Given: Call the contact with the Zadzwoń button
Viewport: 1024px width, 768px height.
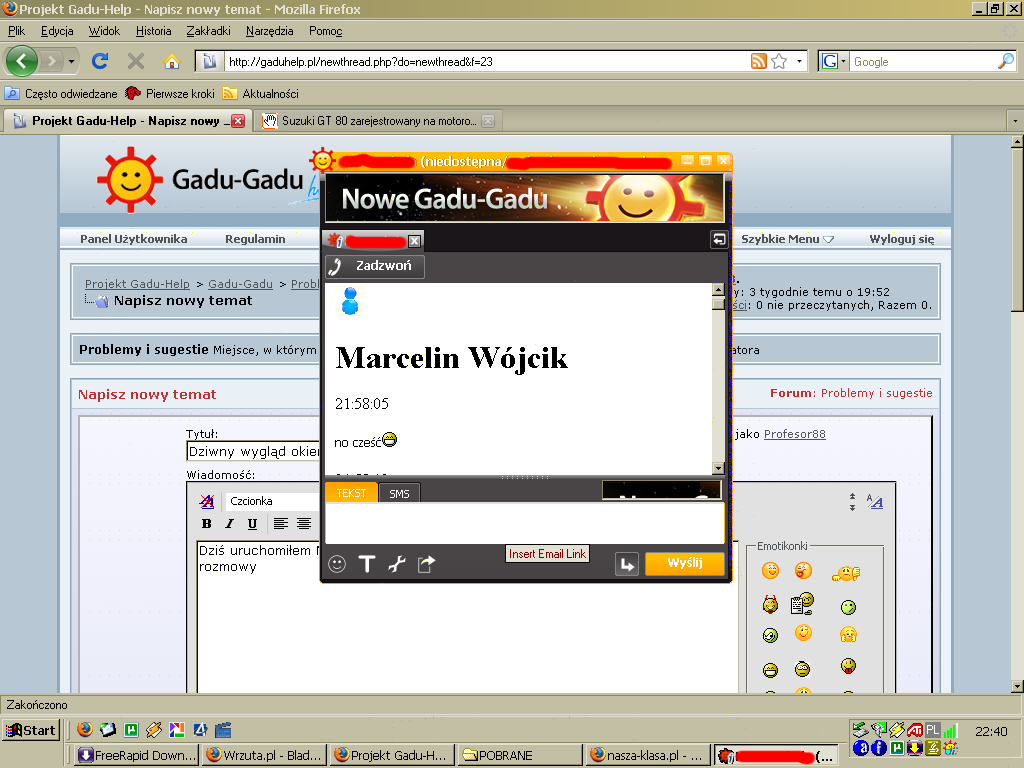Looking at the screenshot, I should pos(375,266).
